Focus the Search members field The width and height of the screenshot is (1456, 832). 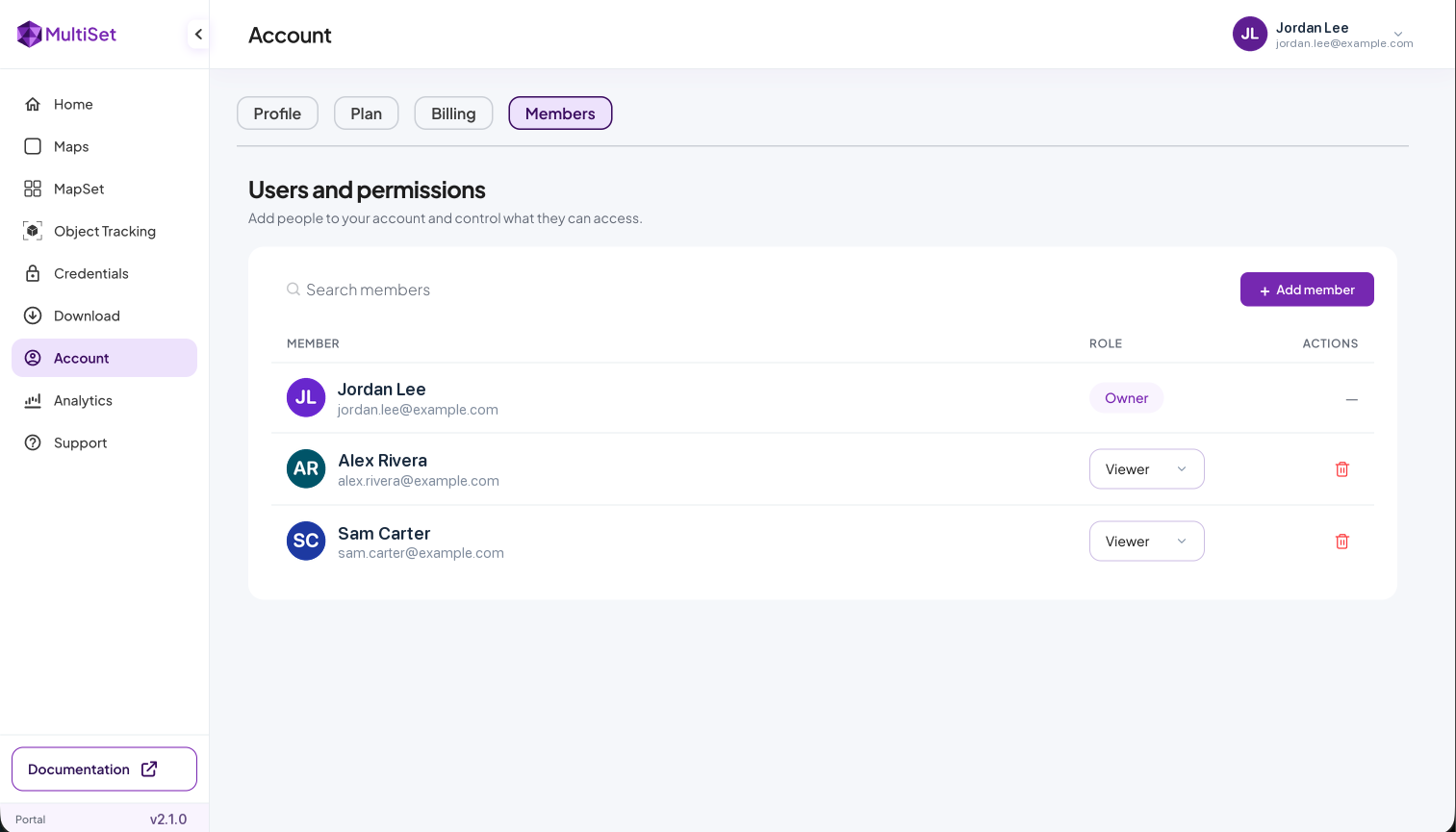click(751, 290)
